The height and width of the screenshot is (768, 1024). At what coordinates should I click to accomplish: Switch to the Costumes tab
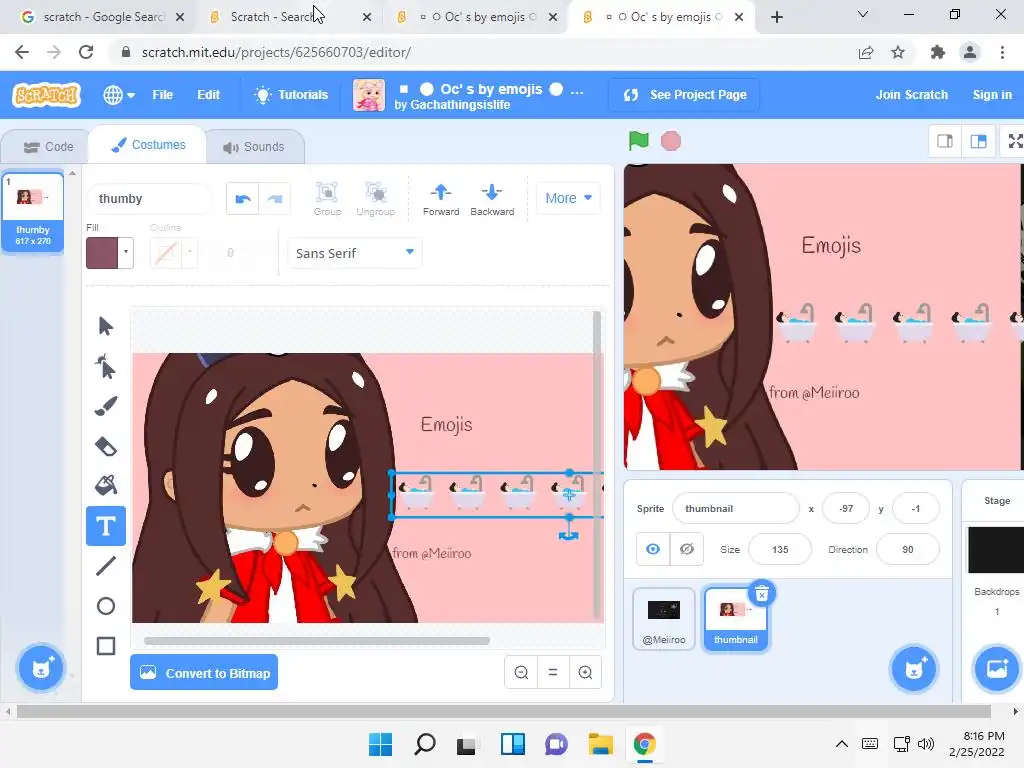pos(148,145)
